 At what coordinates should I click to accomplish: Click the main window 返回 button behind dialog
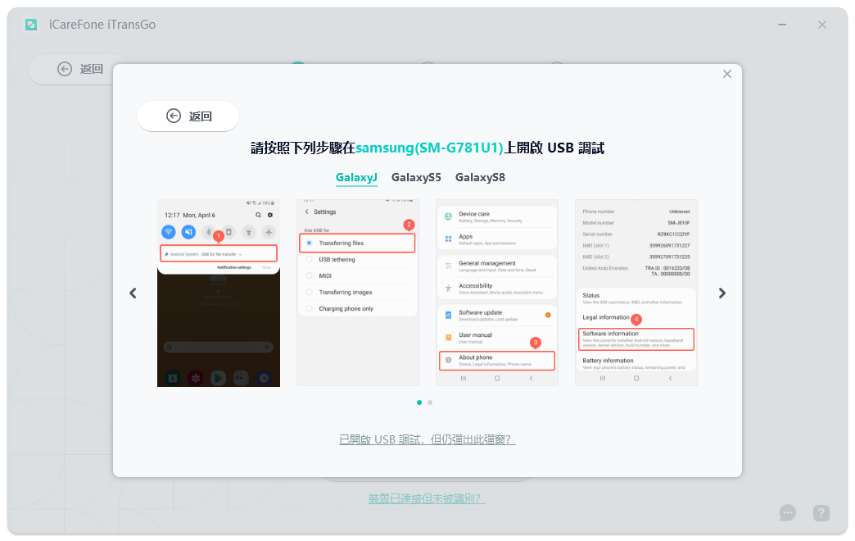pos(80,69)
